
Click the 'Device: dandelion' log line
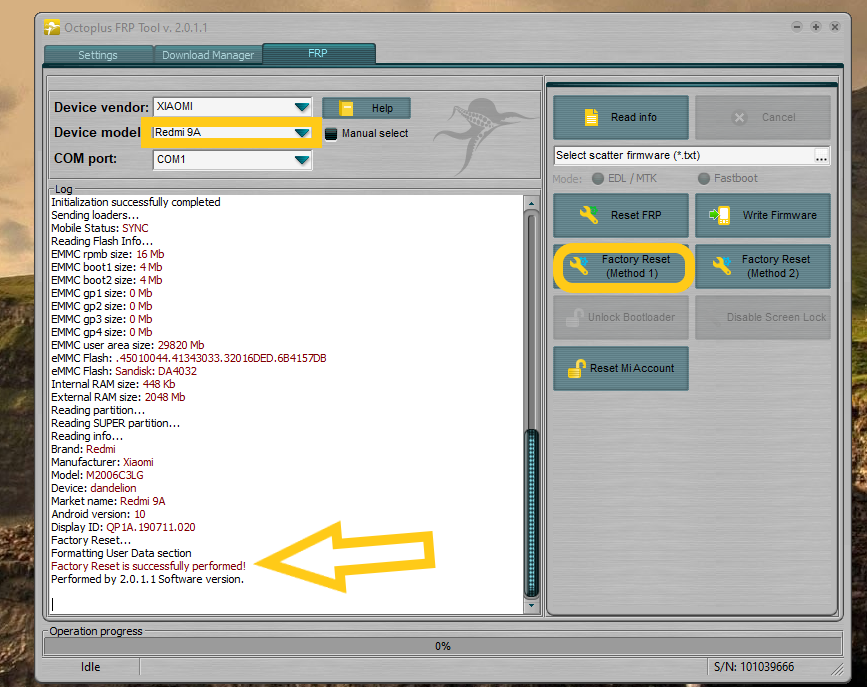93,488
